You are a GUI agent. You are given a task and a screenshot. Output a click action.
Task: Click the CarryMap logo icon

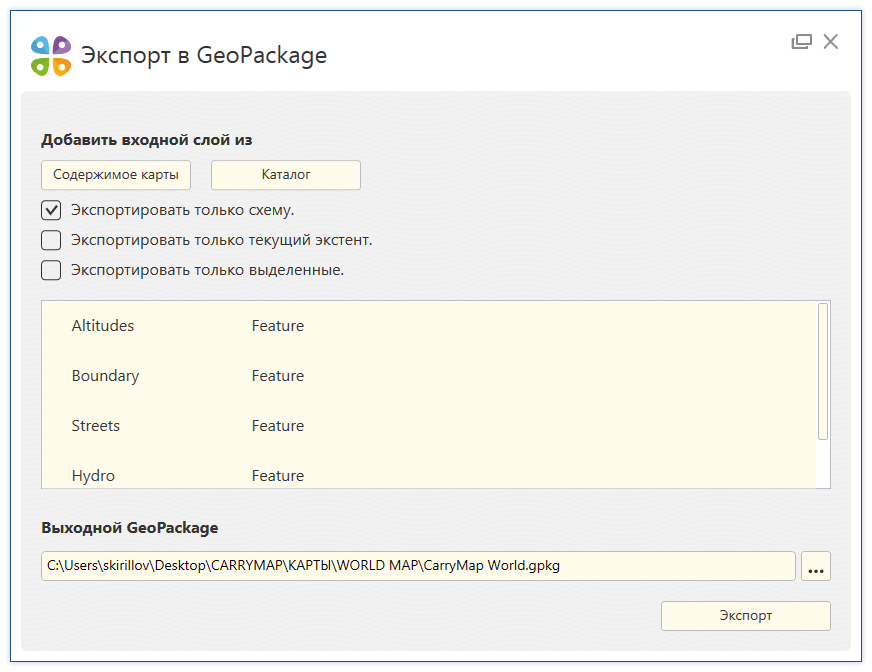pyautogui.click(x=51, y=56)
